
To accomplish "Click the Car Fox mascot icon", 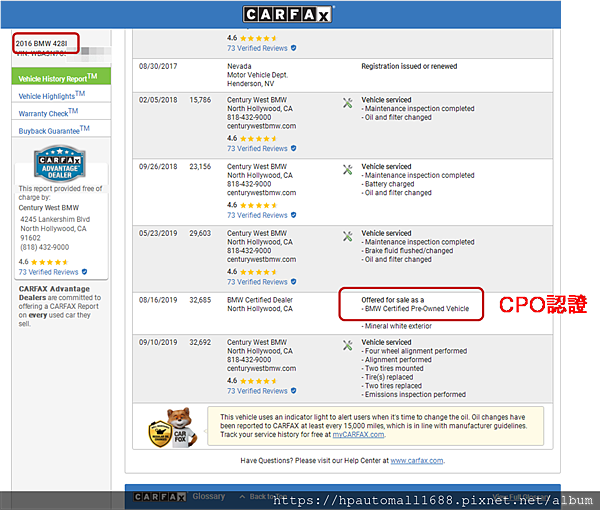I will [173, 428].
